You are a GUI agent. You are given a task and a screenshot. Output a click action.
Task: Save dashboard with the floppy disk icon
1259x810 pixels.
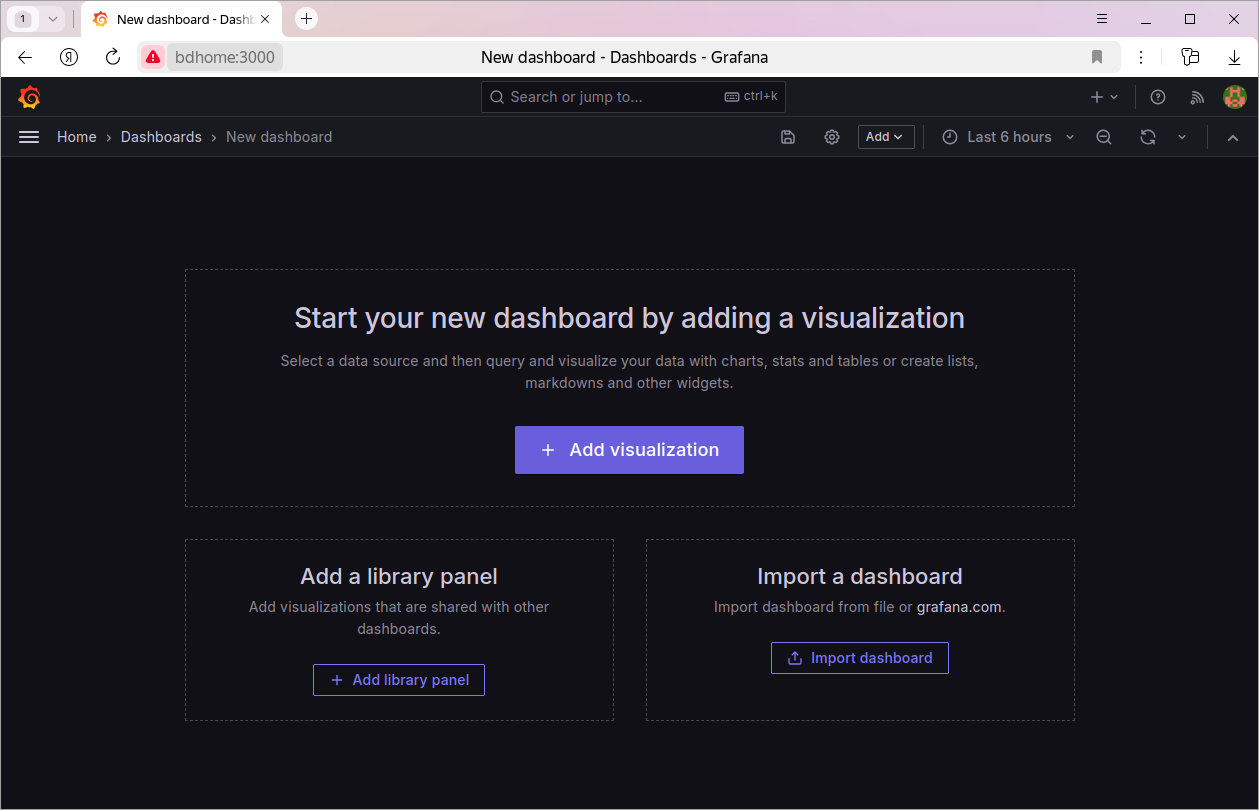click(788, 137)
